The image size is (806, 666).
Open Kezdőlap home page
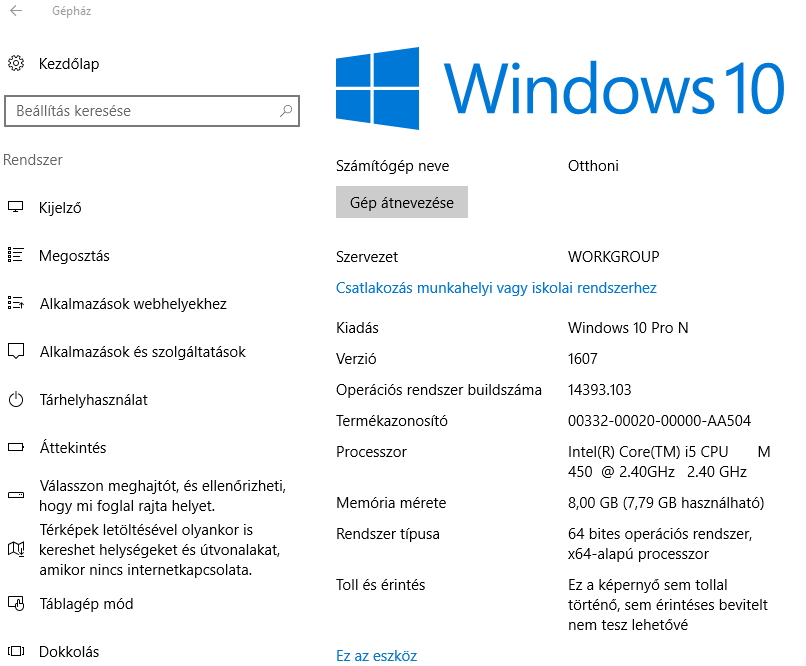pos(69,64)
